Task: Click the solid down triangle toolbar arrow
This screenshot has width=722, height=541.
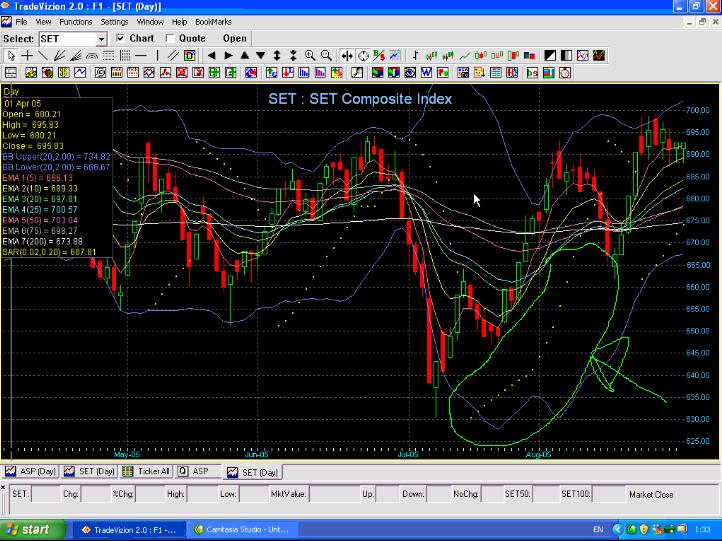Action: 261,56
